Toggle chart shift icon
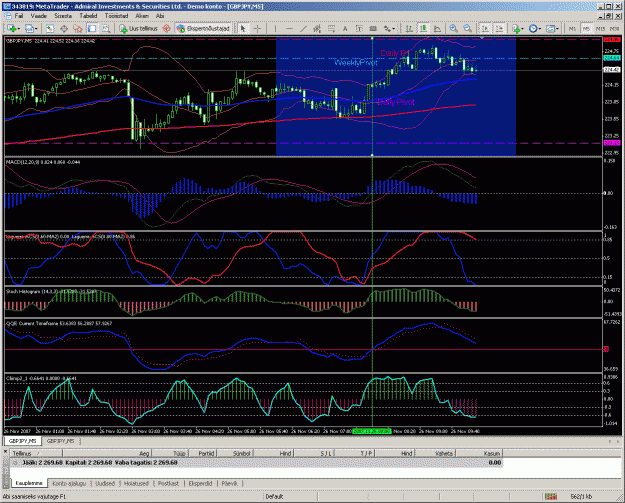The width and height of the screenshot is (625, 503). (500, 29)
